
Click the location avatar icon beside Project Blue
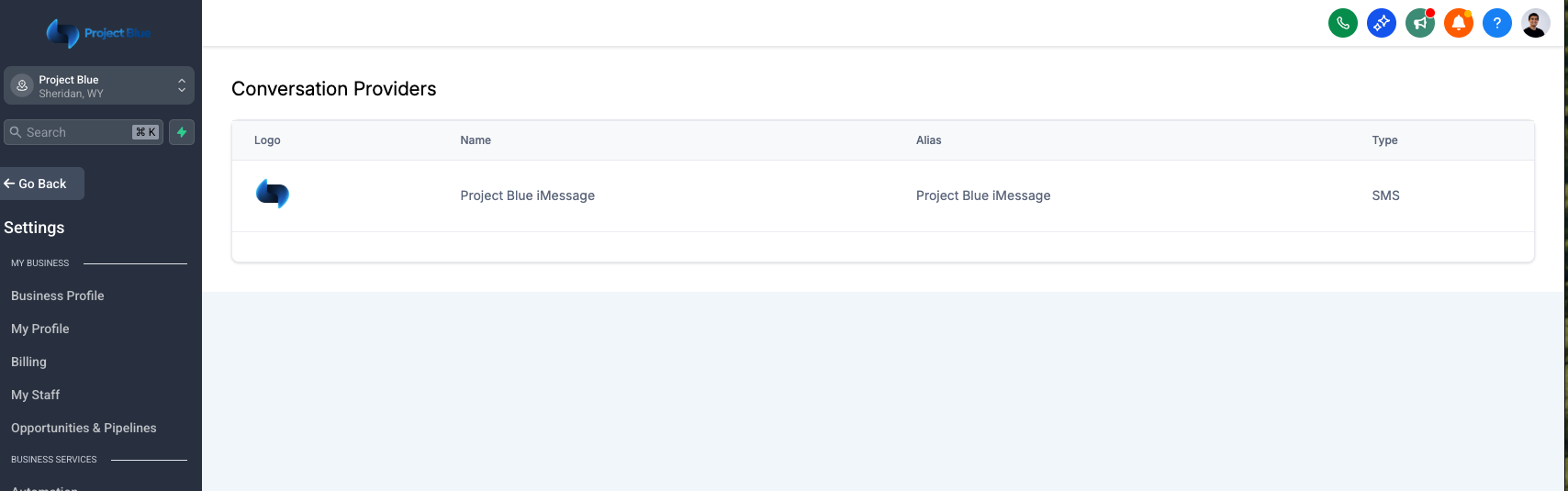[22, 85]
